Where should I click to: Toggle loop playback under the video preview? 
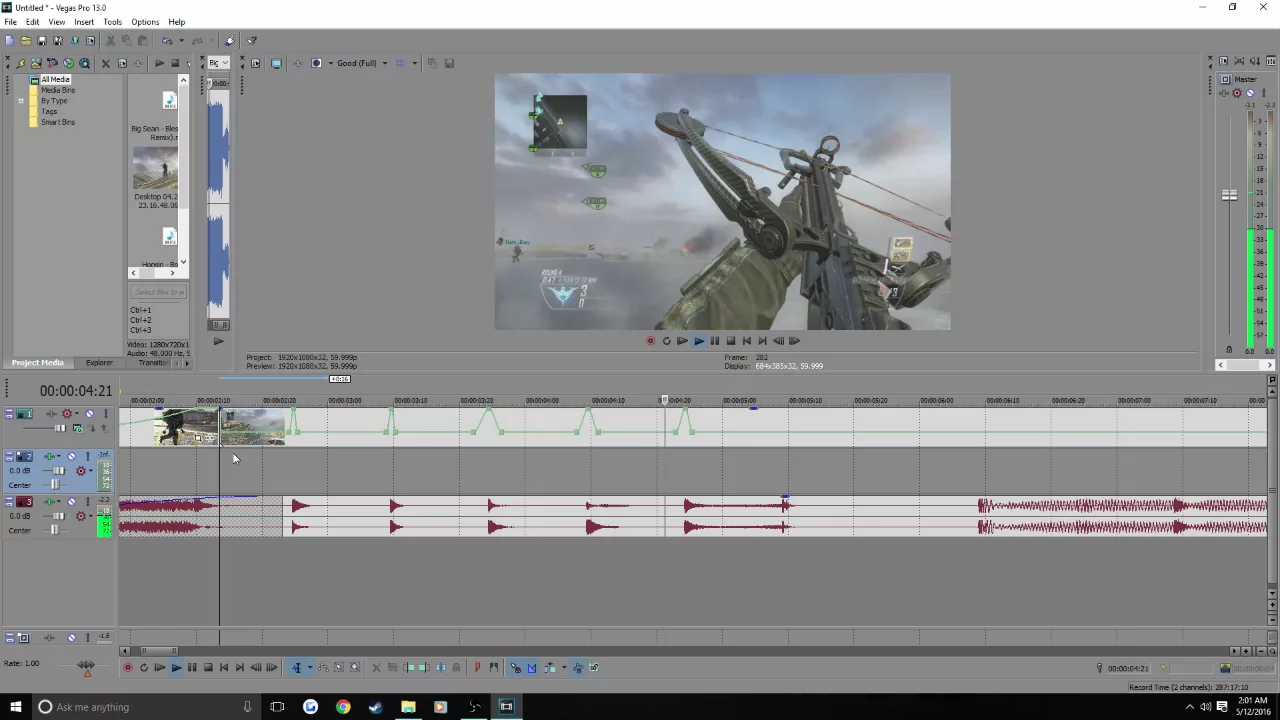[x=666, y=341]
